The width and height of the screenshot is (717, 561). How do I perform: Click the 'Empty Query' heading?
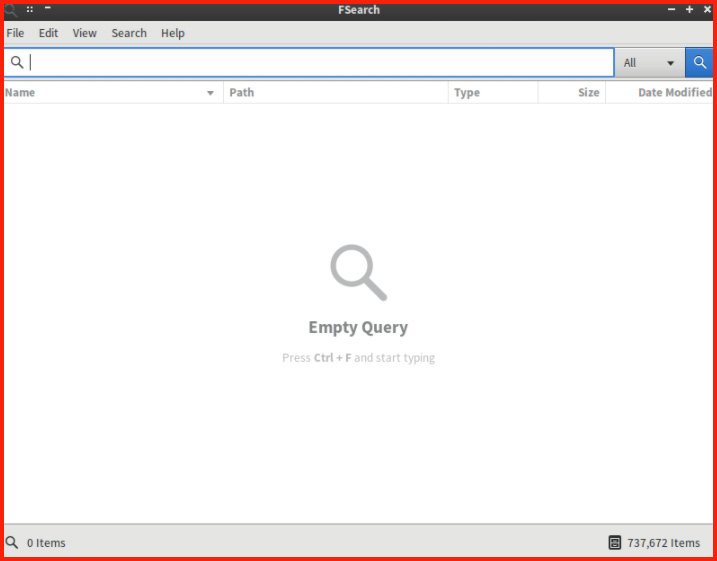click(x=358, y=328)
